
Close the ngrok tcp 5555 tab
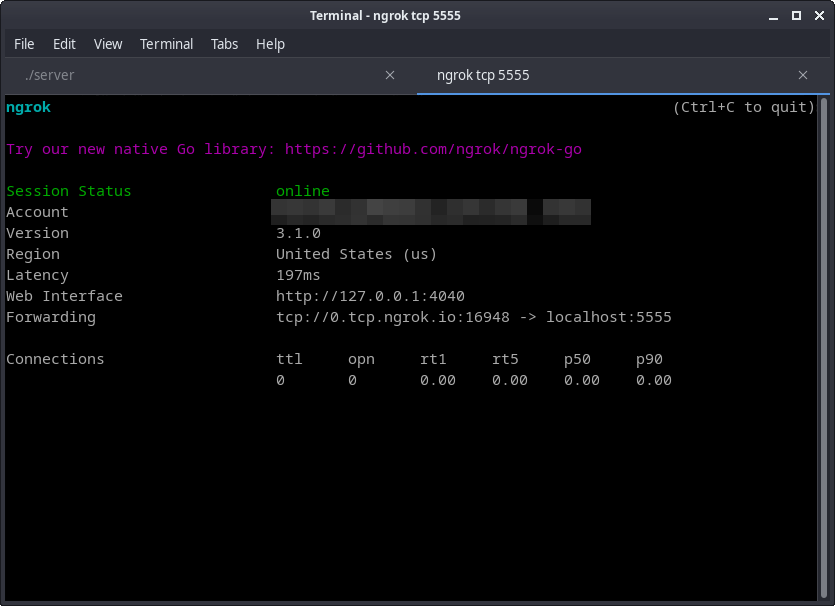[x=803, y=74]
